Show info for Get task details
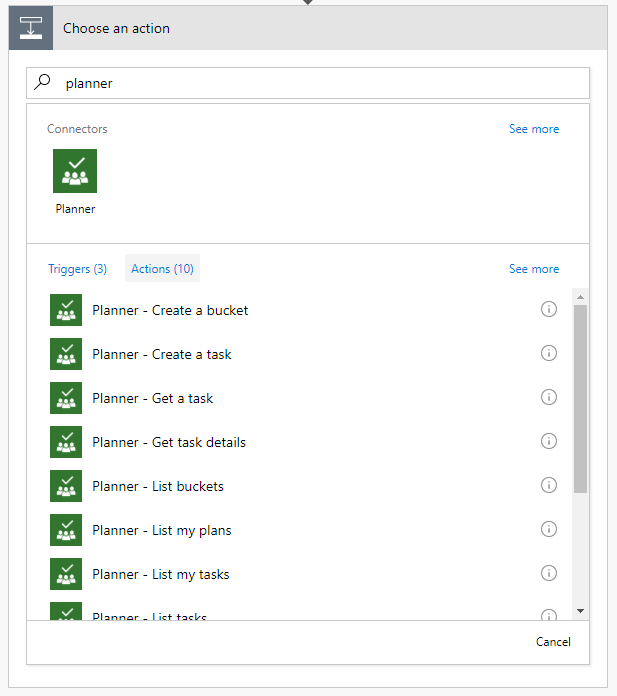 click(x=549, y=441)
